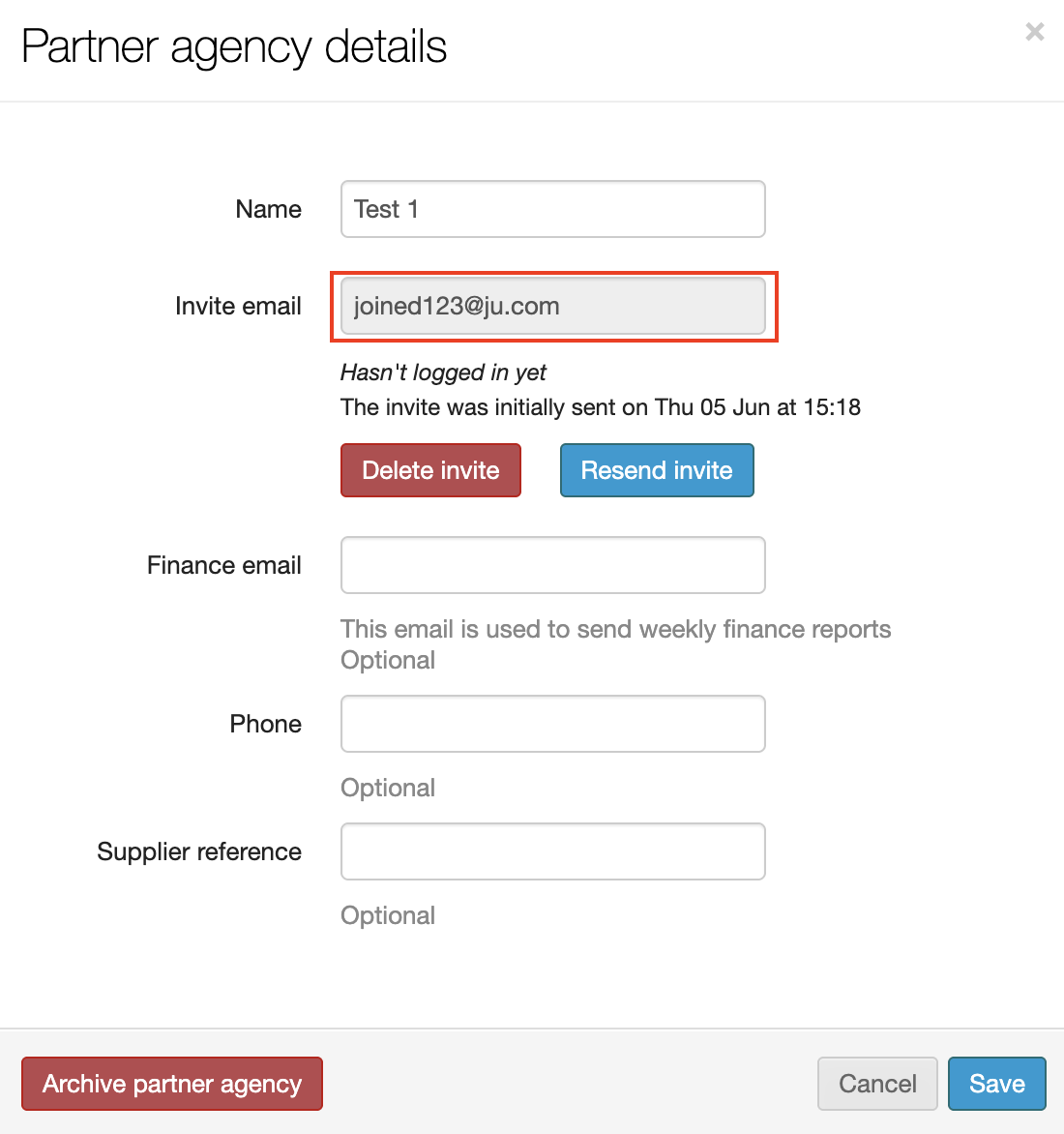The height and width of the screenshot is (1134, 1064).
Task: Click the weekly finance reports help text
Action: [615, 629]
